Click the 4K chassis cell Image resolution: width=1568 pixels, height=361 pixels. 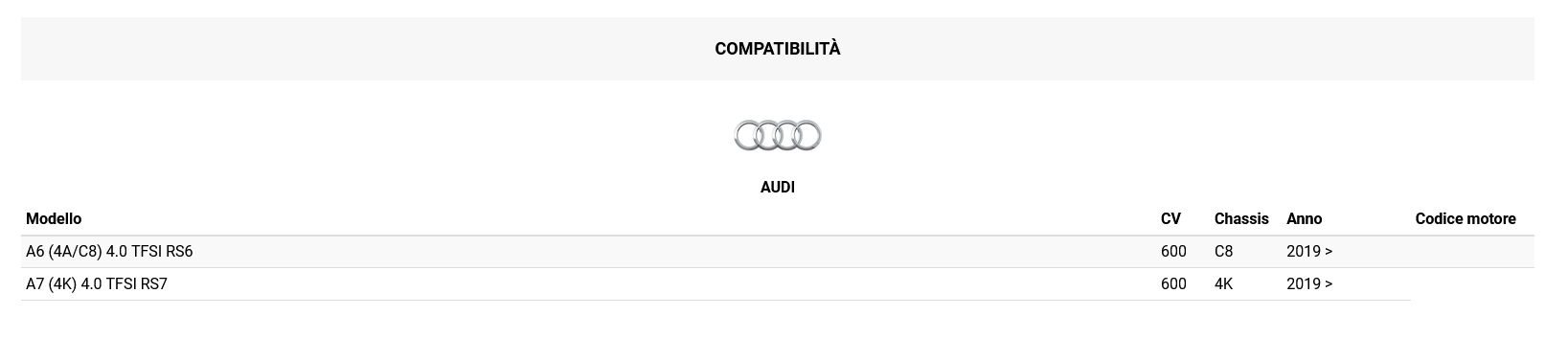click(1223, 284)
